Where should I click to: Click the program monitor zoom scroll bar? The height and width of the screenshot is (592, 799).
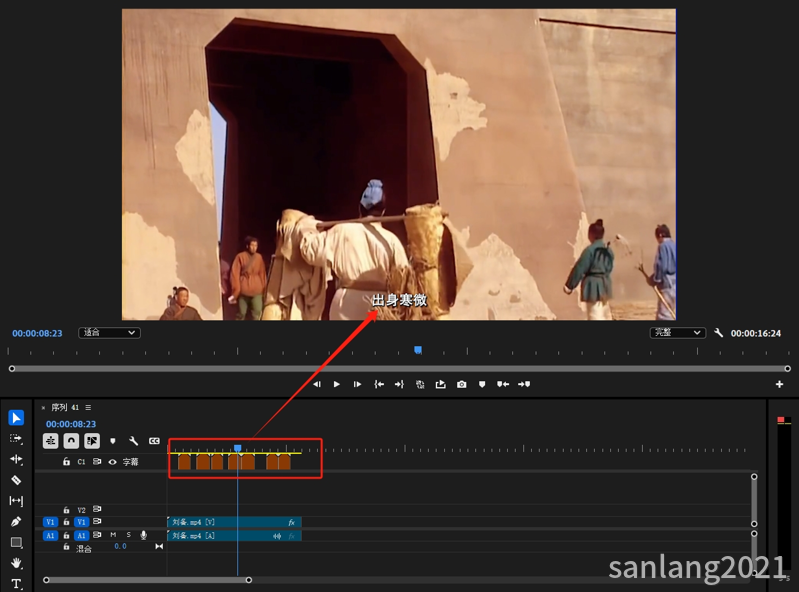pyautogui.click(x=400, y=368)
